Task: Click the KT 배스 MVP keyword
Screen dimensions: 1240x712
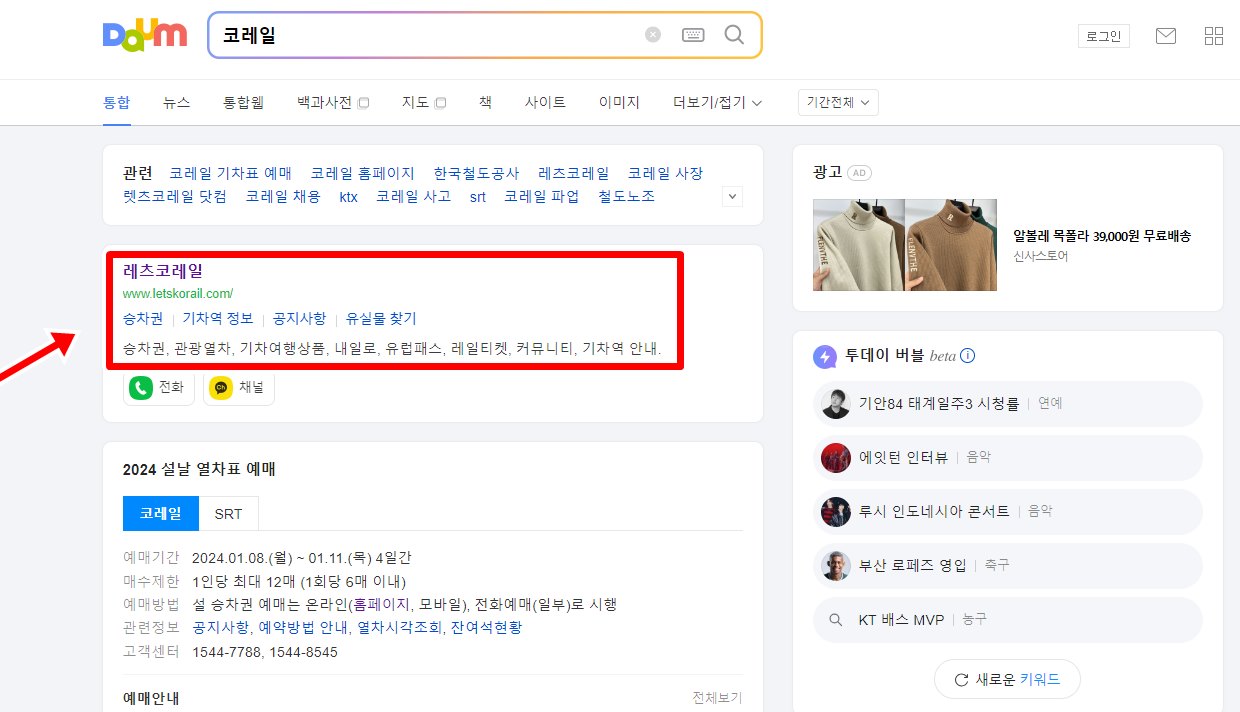Action: (901, 620)
